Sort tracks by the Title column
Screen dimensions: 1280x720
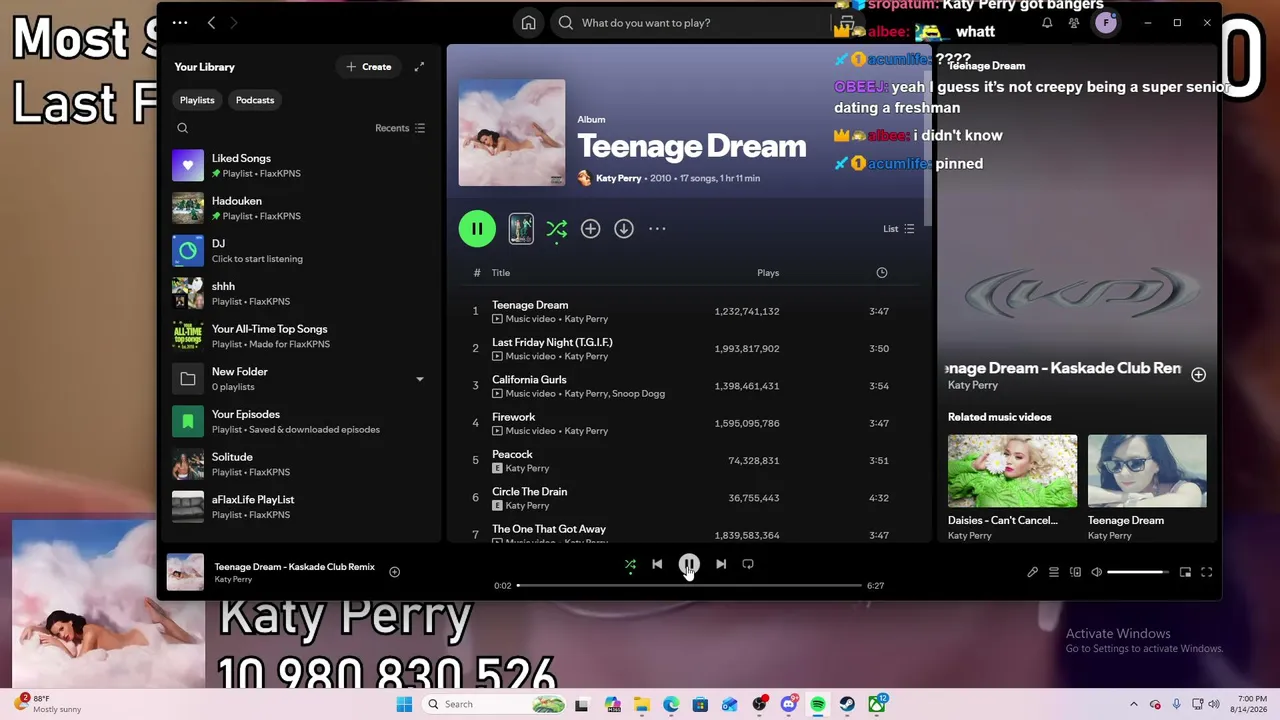coord(501,273)
